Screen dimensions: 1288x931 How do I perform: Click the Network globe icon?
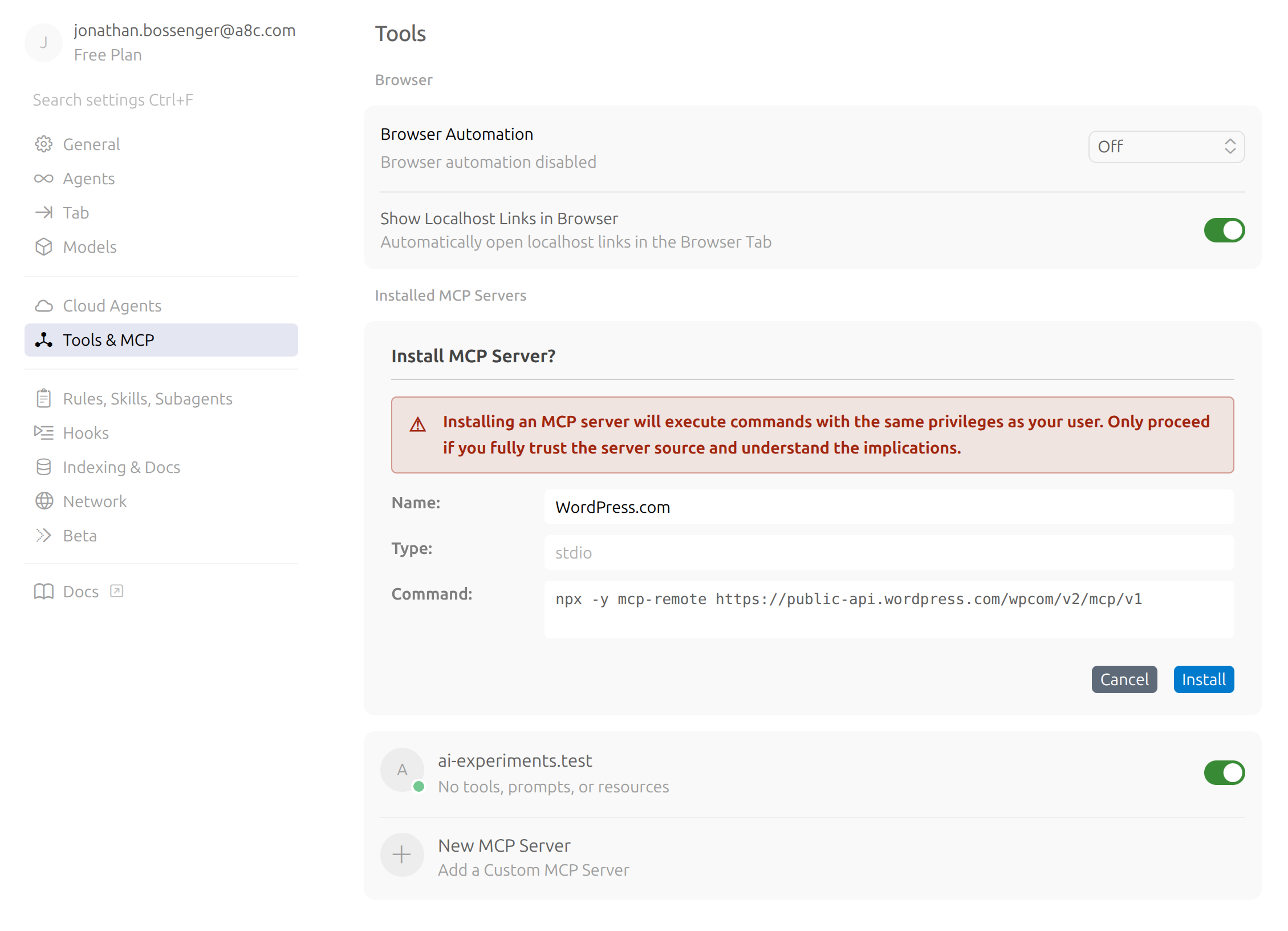pos(43,501)
